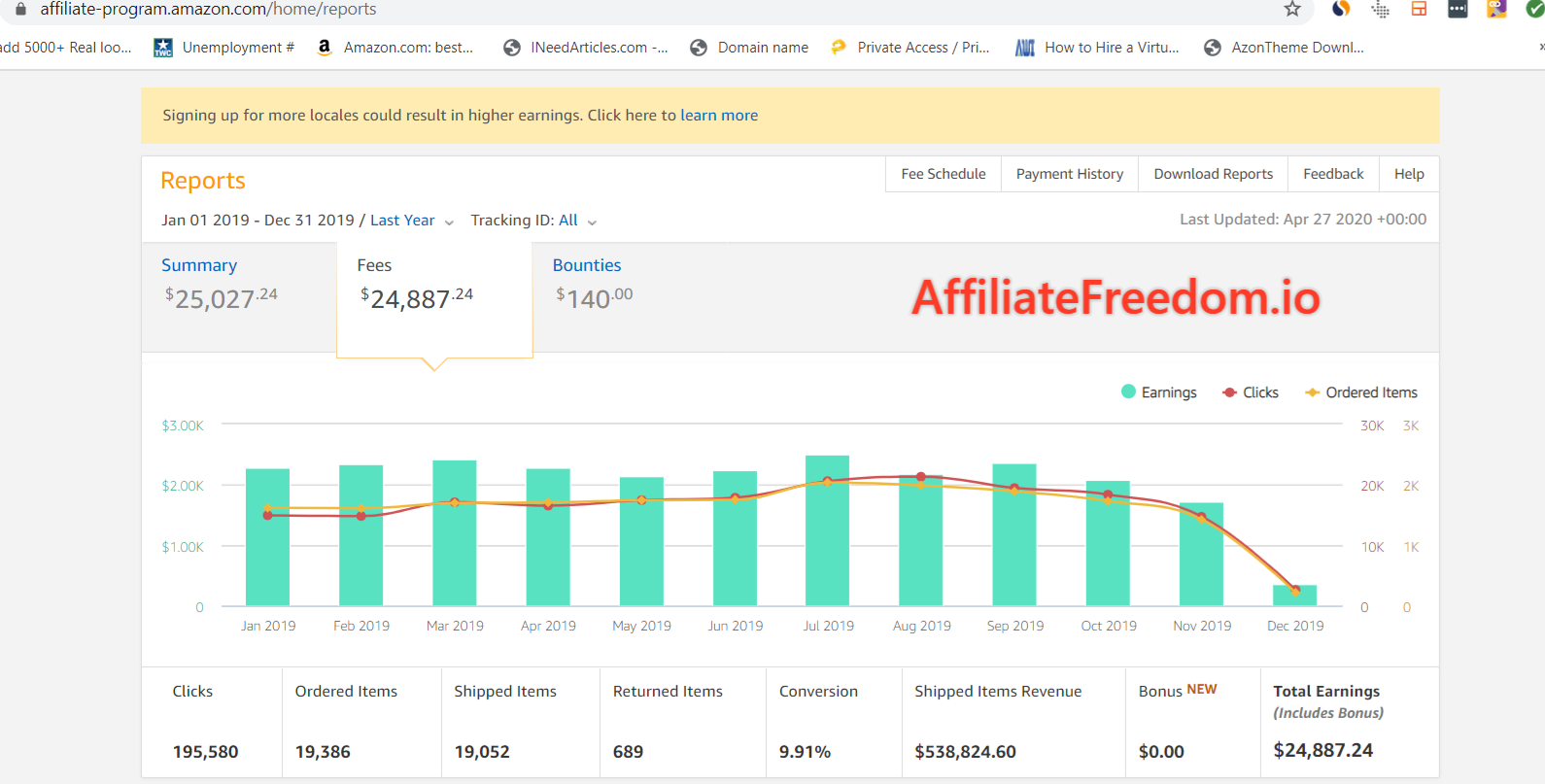1545x784 pixels.
Task: Open the Fee Schedule menu item
Action: coord(944,174)
